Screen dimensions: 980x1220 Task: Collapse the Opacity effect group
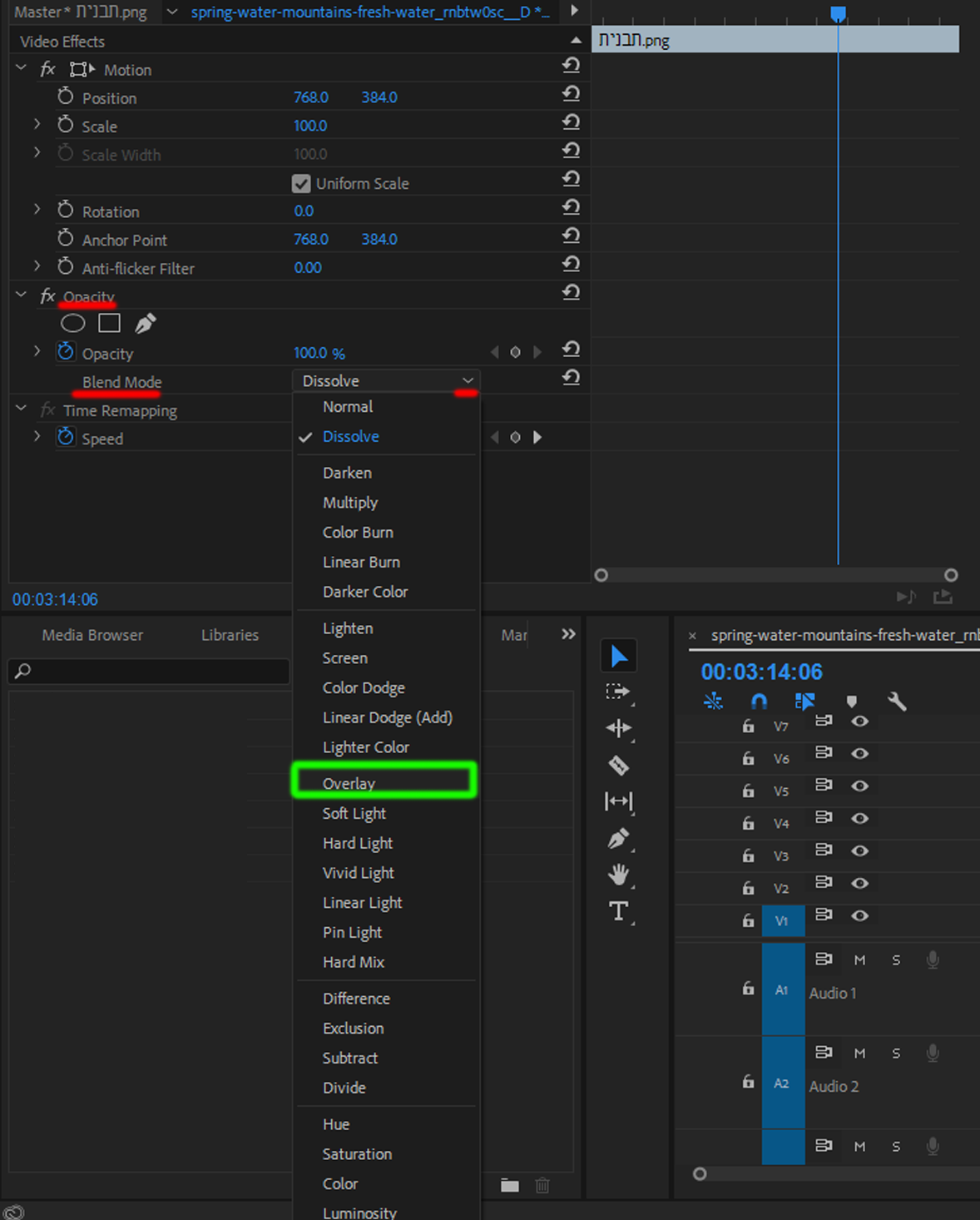[22, 295]
